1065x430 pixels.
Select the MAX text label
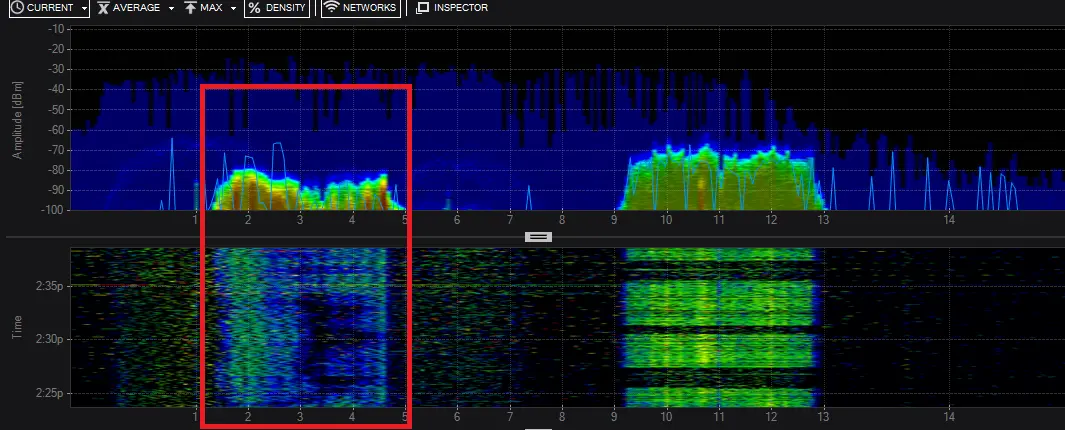point(211,7)
